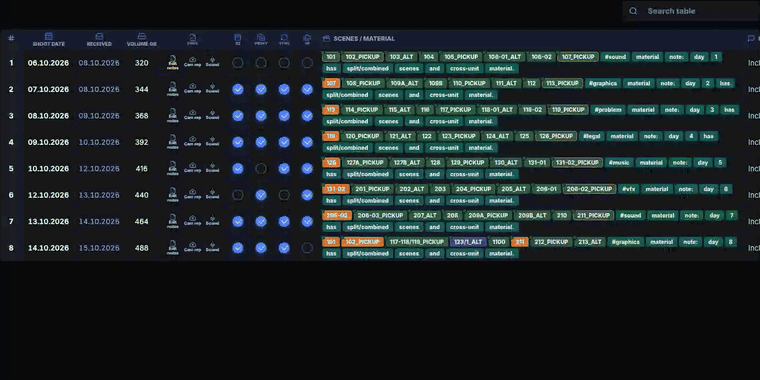Screen dimensions: 760x380
Task: Click the #graphics tag in row 2
Action: pos(602,83)
